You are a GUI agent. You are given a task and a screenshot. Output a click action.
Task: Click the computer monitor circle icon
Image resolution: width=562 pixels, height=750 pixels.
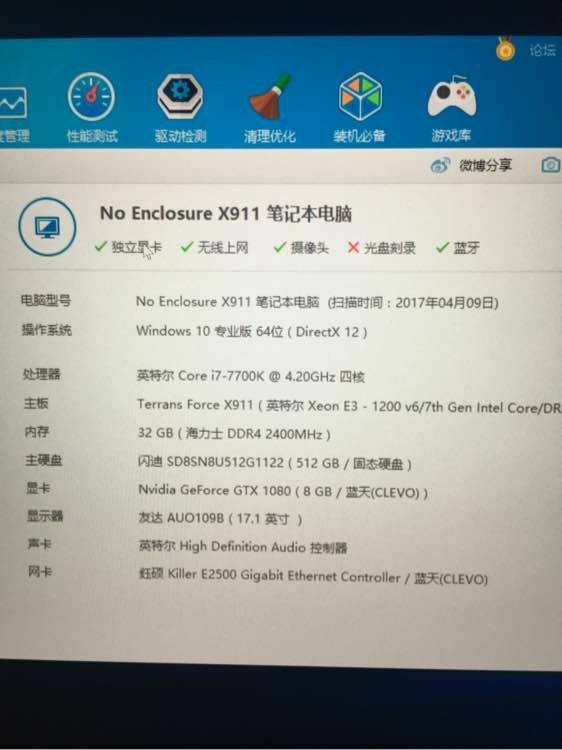coord(47,227)
